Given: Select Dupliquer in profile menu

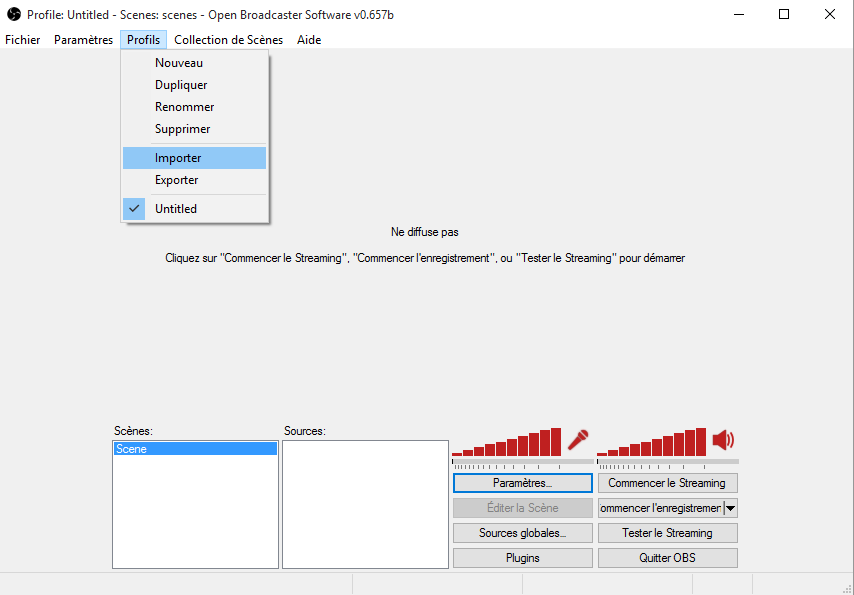Looking at the screenshot, I should (181, 85).
